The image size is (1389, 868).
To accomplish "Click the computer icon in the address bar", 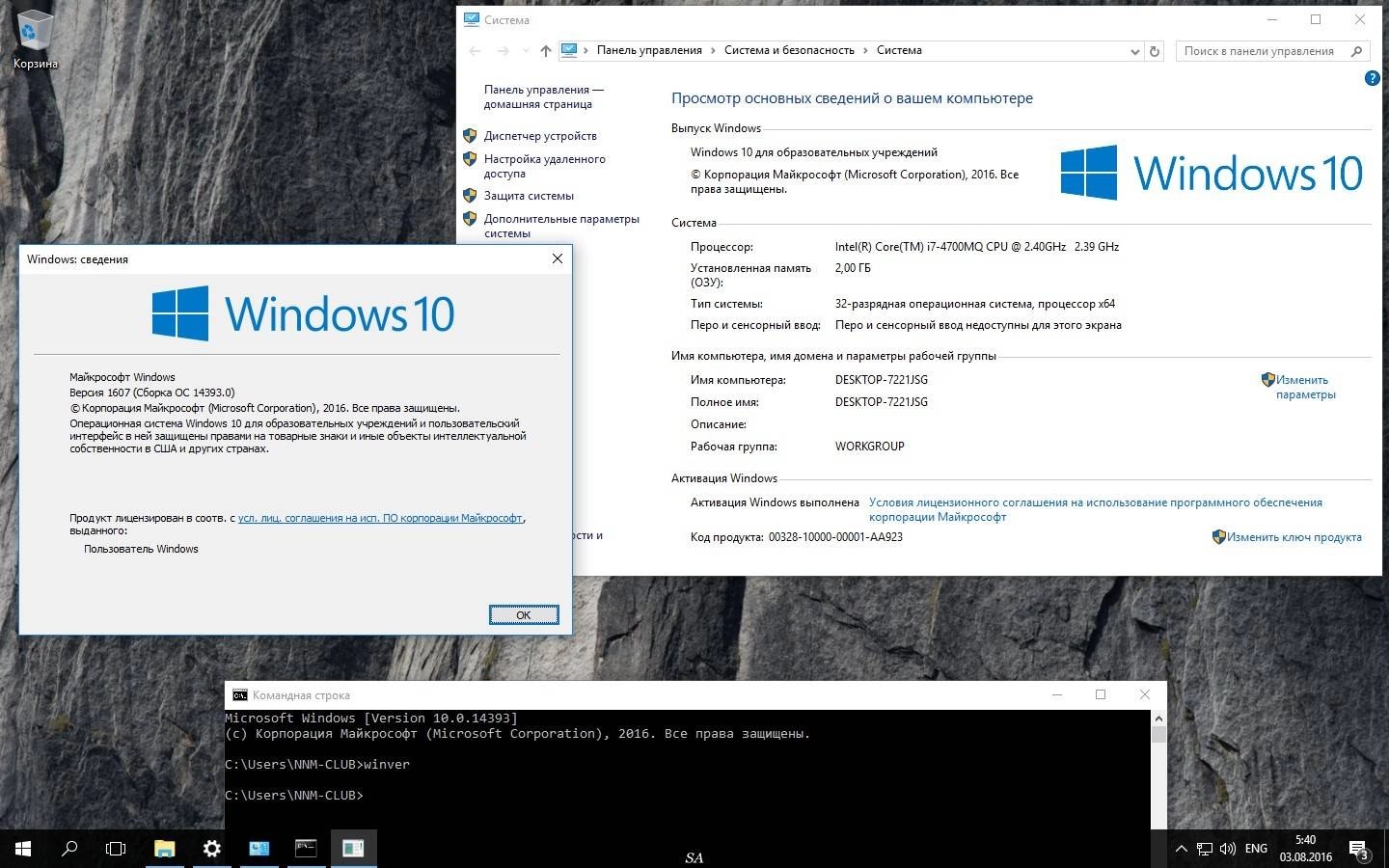I will click(569, 50).
